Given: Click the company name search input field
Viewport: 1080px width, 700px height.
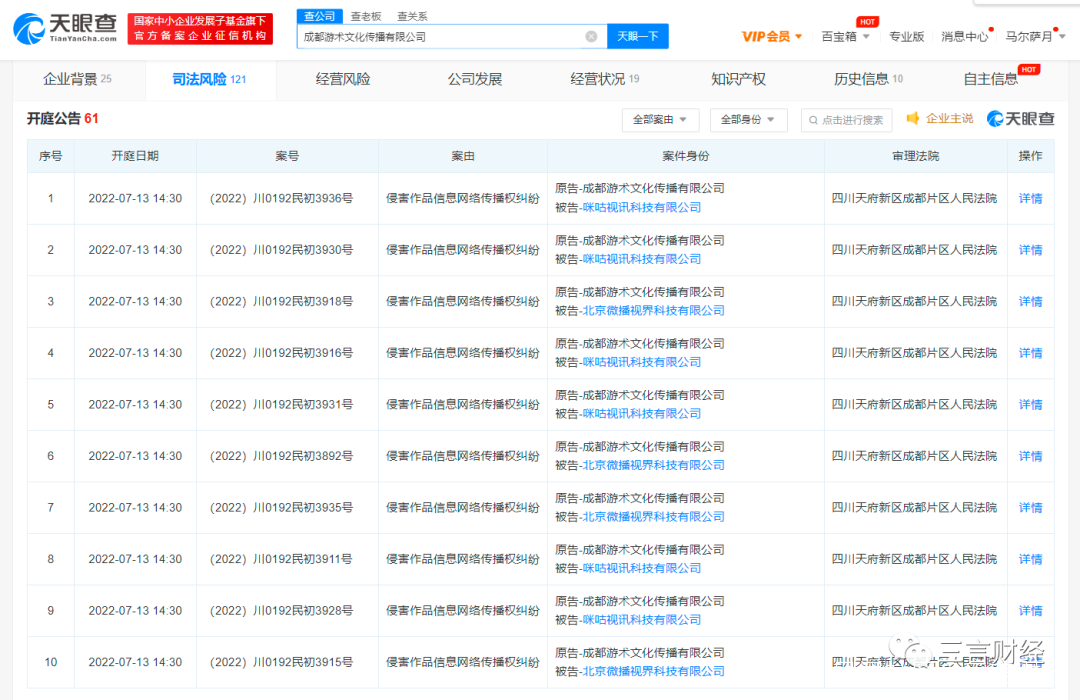Looking at the screenshot, I should pyautogui.click(x=440, y=37).
